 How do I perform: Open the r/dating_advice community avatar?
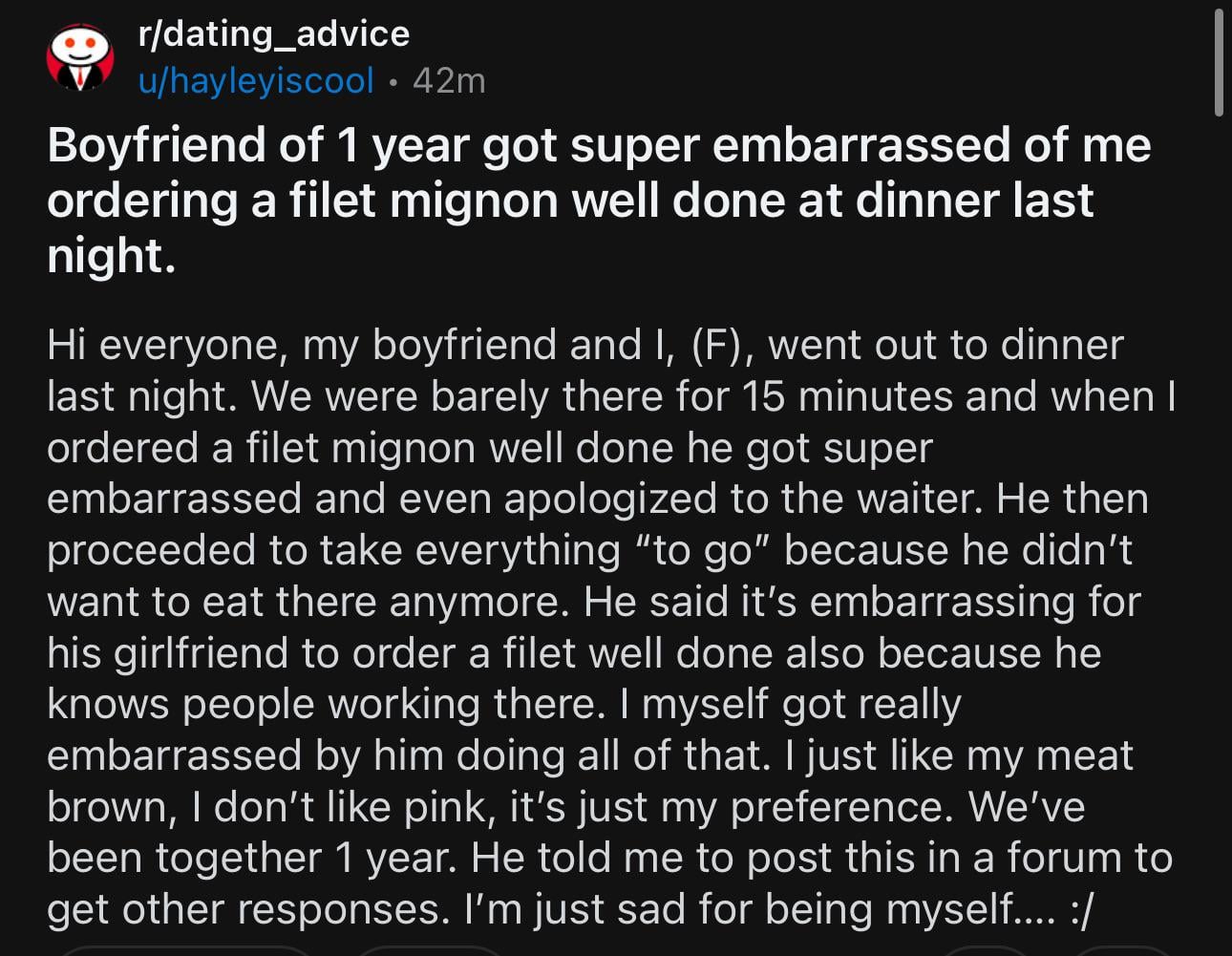coord(80,57)
